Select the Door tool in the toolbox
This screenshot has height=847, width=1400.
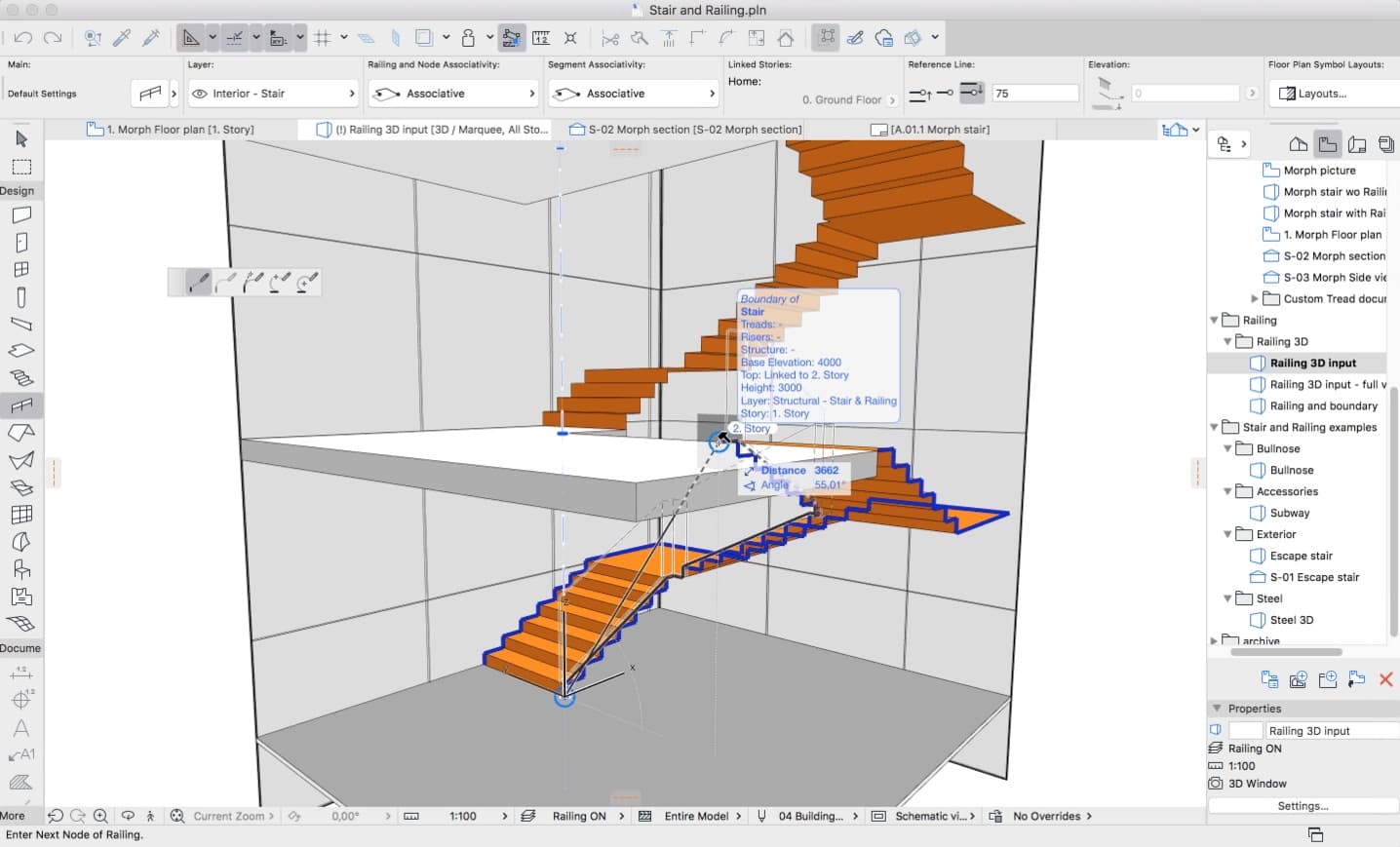pyautogui.click(x=21, y=242)
